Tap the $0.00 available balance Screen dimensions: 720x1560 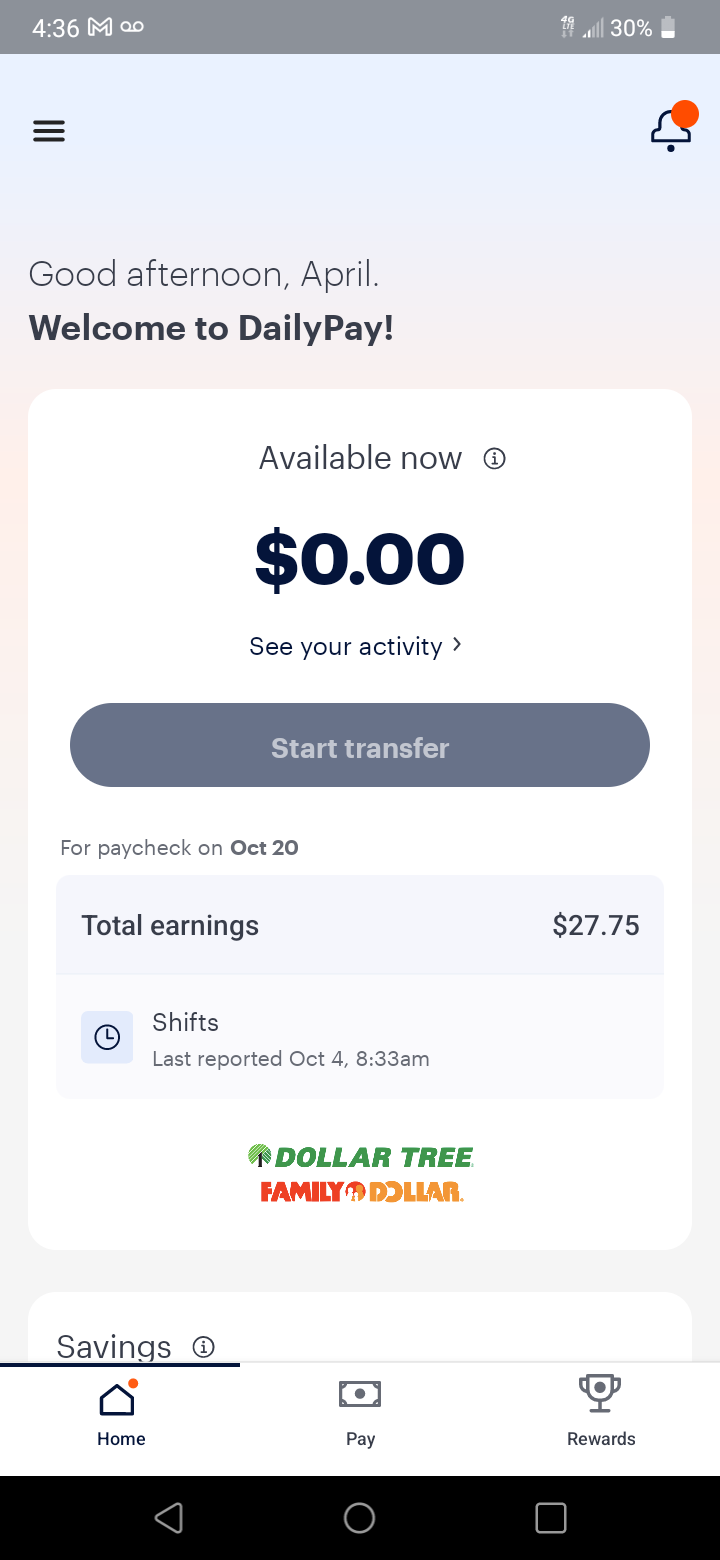pos(360,558)
